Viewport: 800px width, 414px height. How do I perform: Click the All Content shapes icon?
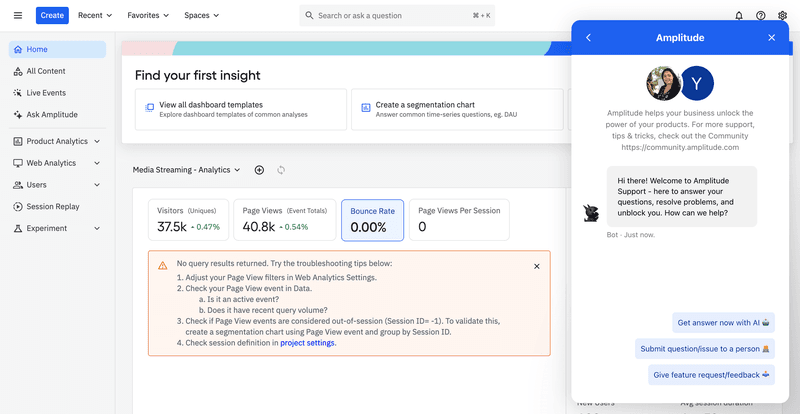(18, 71)
